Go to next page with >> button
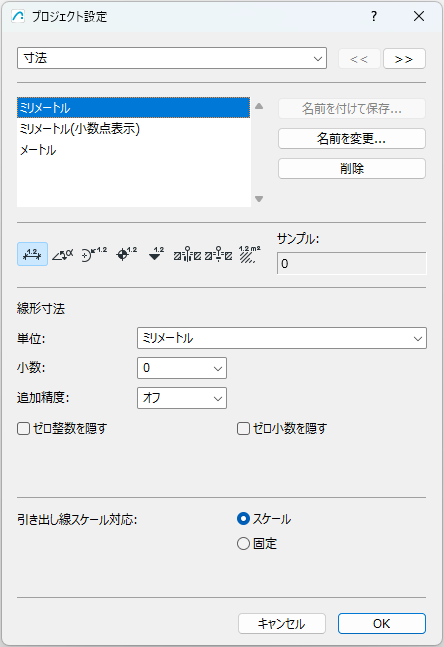The image size is (444, 647). 404,59
